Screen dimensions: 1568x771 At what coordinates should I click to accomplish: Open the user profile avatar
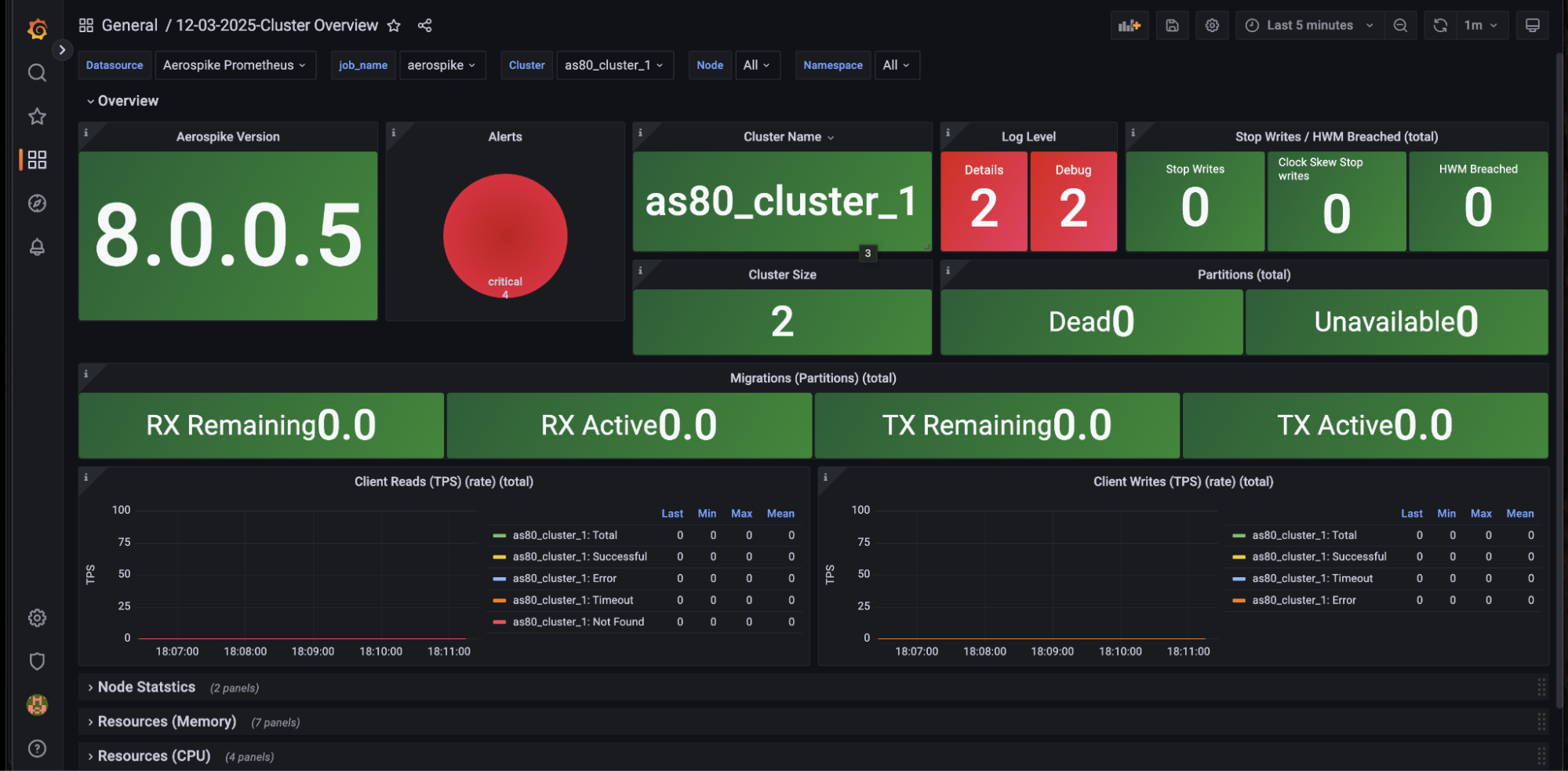(37, 705)
